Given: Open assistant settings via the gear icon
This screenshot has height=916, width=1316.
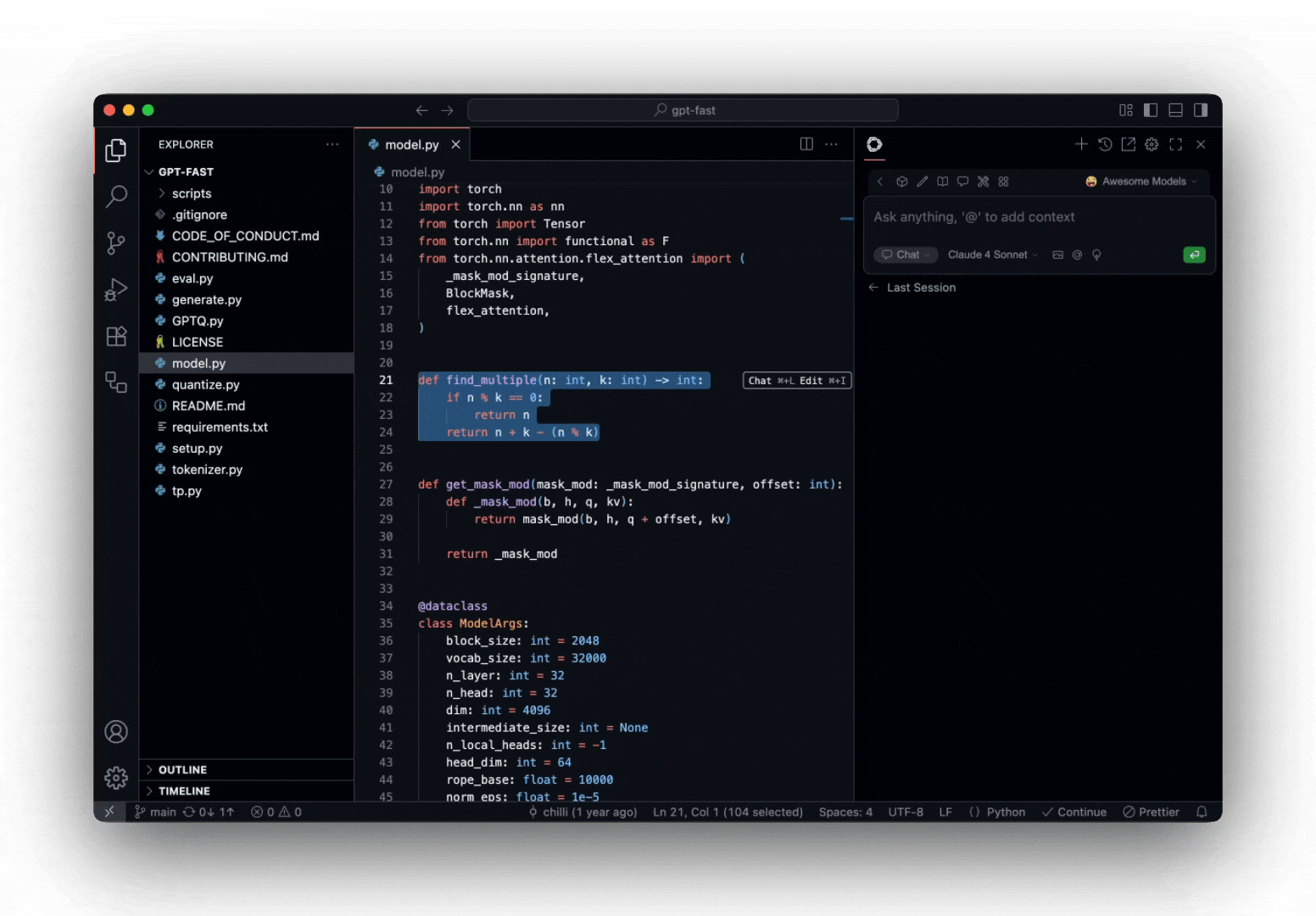Looking at the screenshot, I should click(1151, 144).
